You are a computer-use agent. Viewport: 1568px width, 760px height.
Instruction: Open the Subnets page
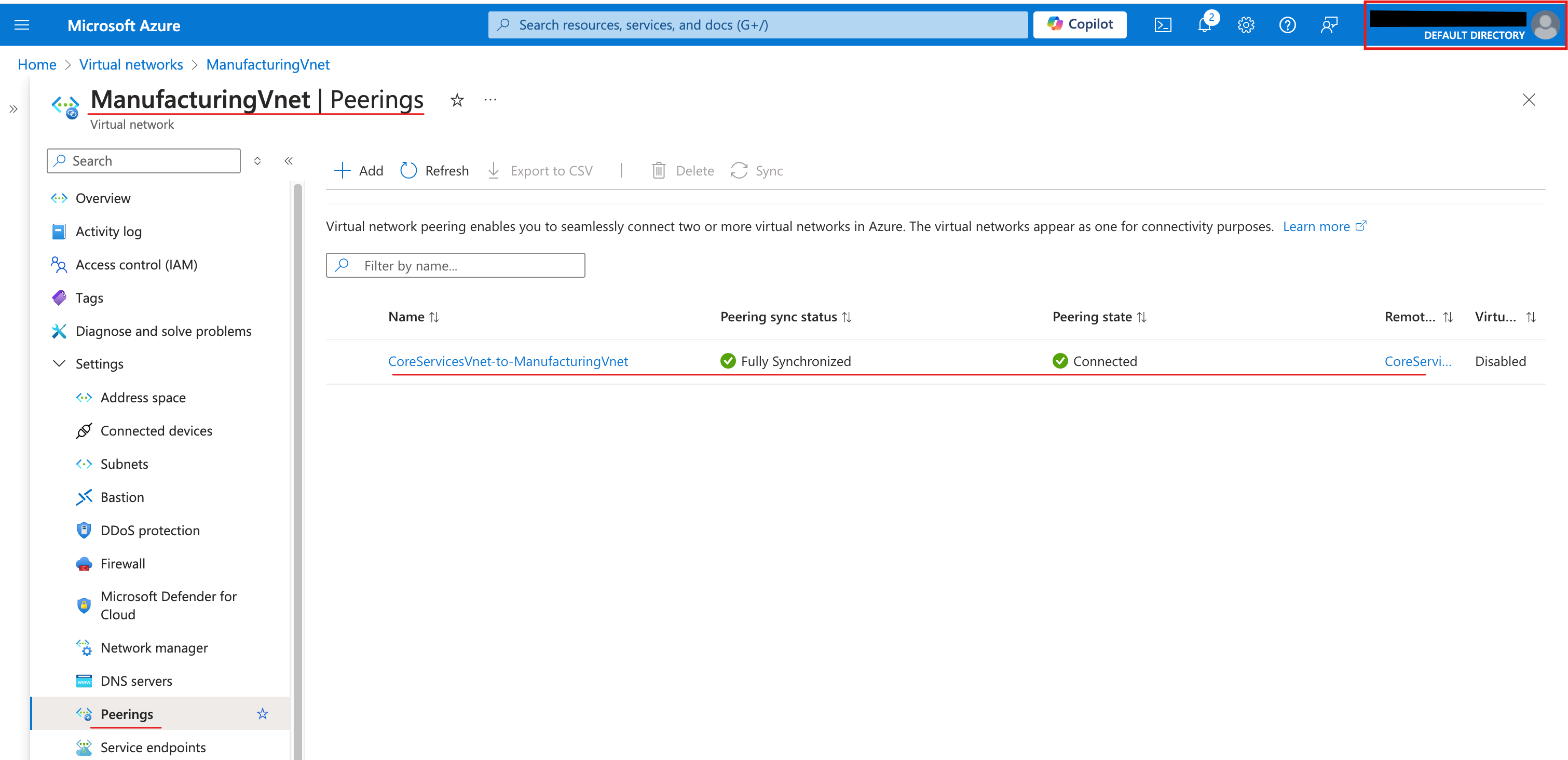pyautogui.click(x=124, y=464)
